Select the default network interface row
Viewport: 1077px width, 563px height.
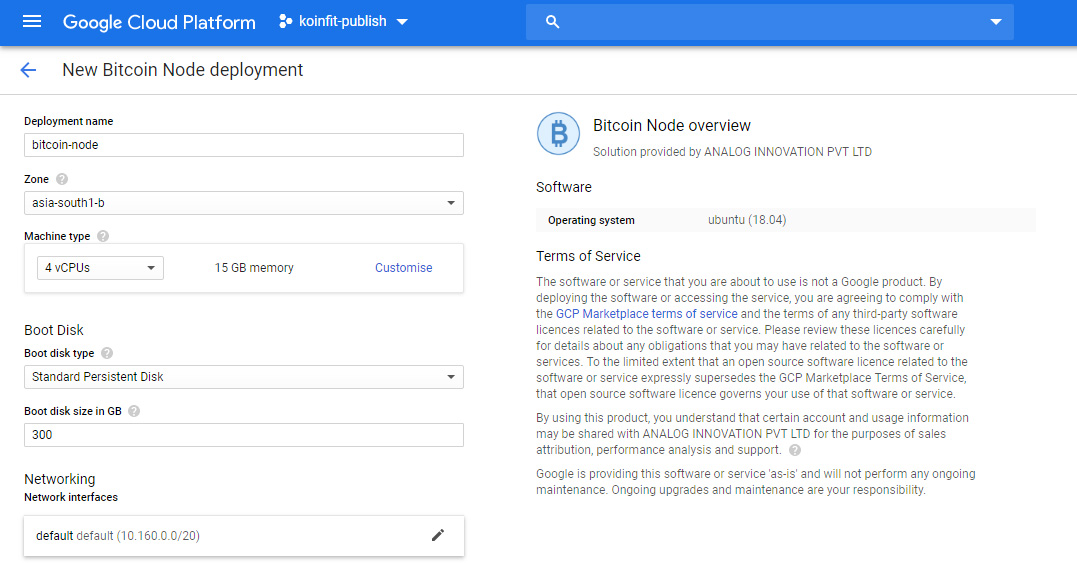click(x=244, y=536)
